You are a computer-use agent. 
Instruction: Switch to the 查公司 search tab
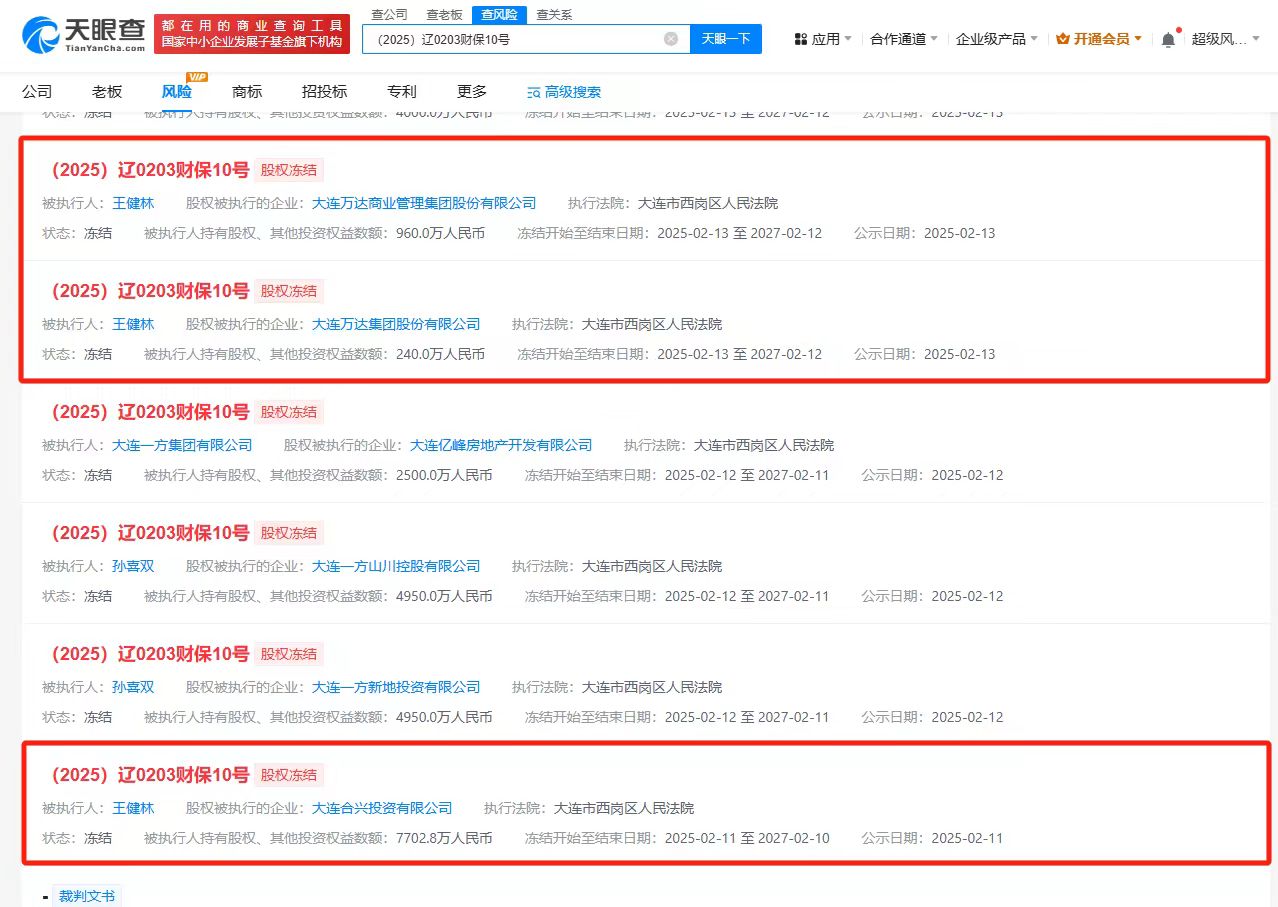[x=389, y=14]
